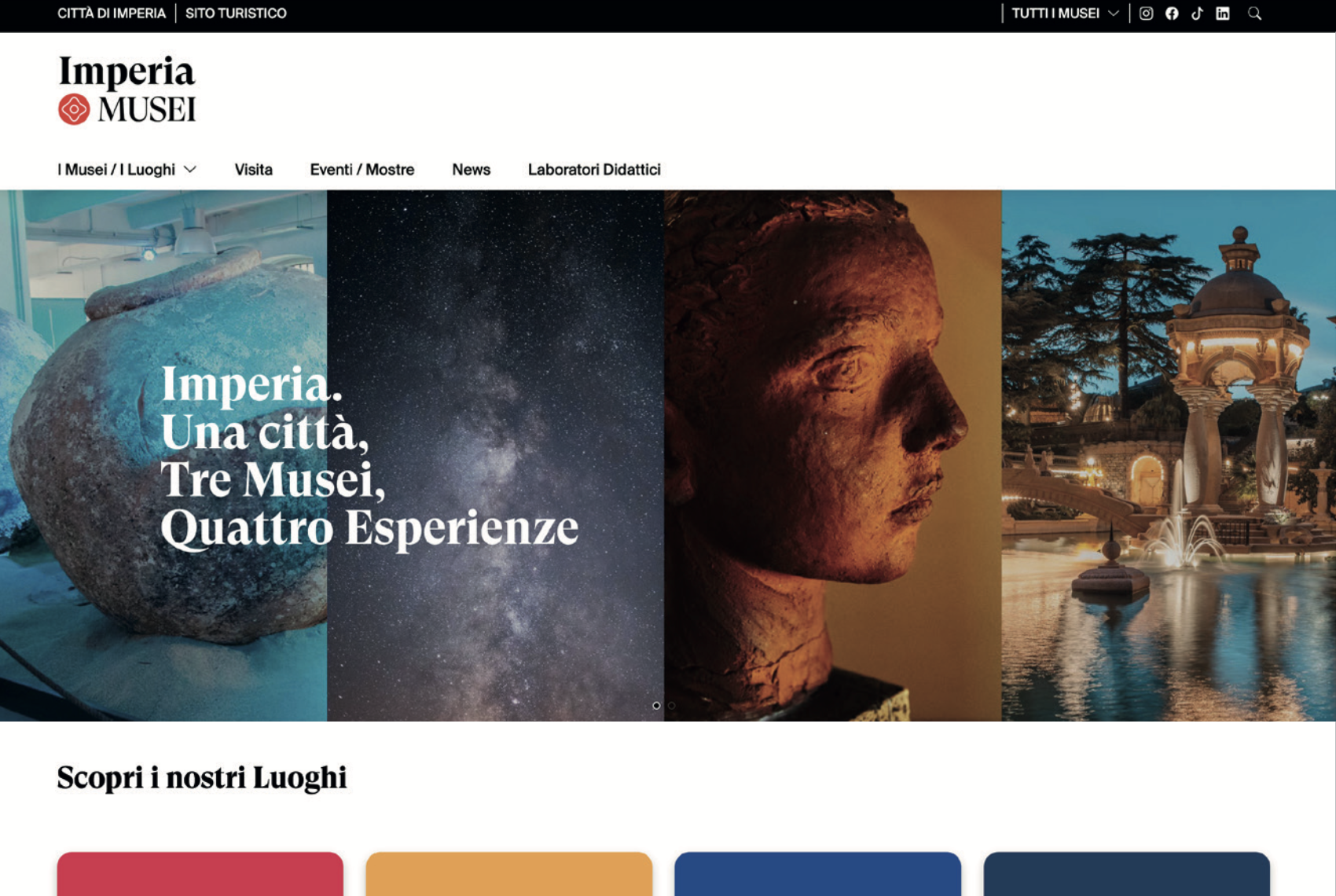The width and height of the screenshot is (1336, 896).
Task: Click the night fountain pavilion image
Action: (1169, 455)
